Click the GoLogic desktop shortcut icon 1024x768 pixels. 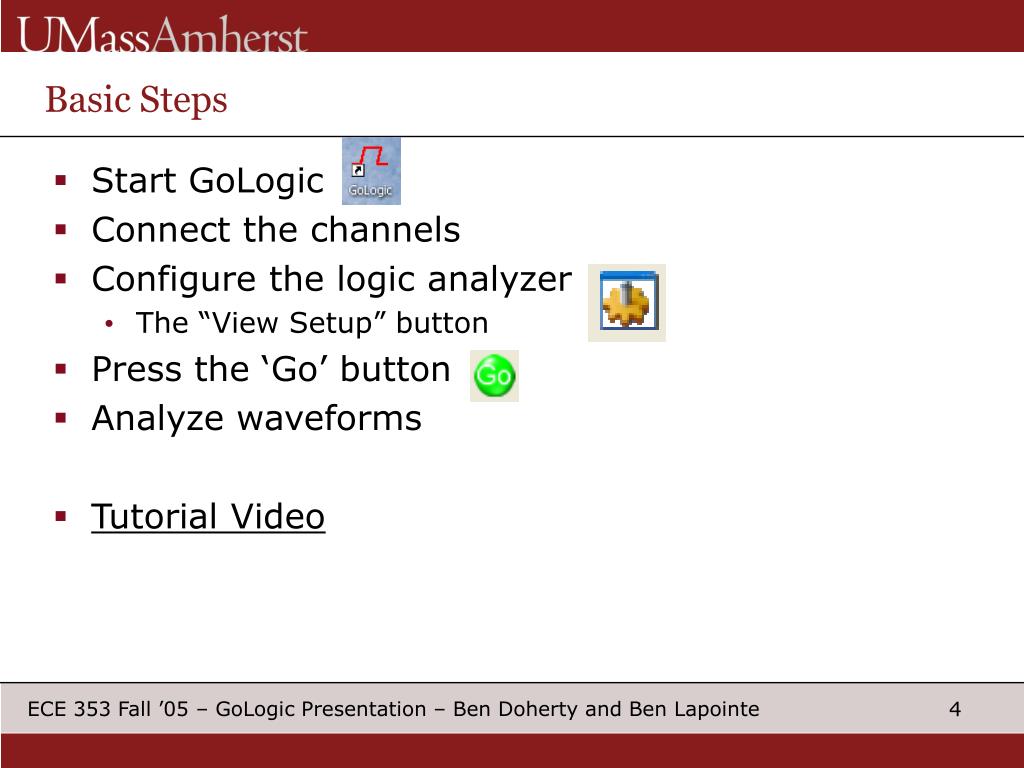click(x=371, y=171)
